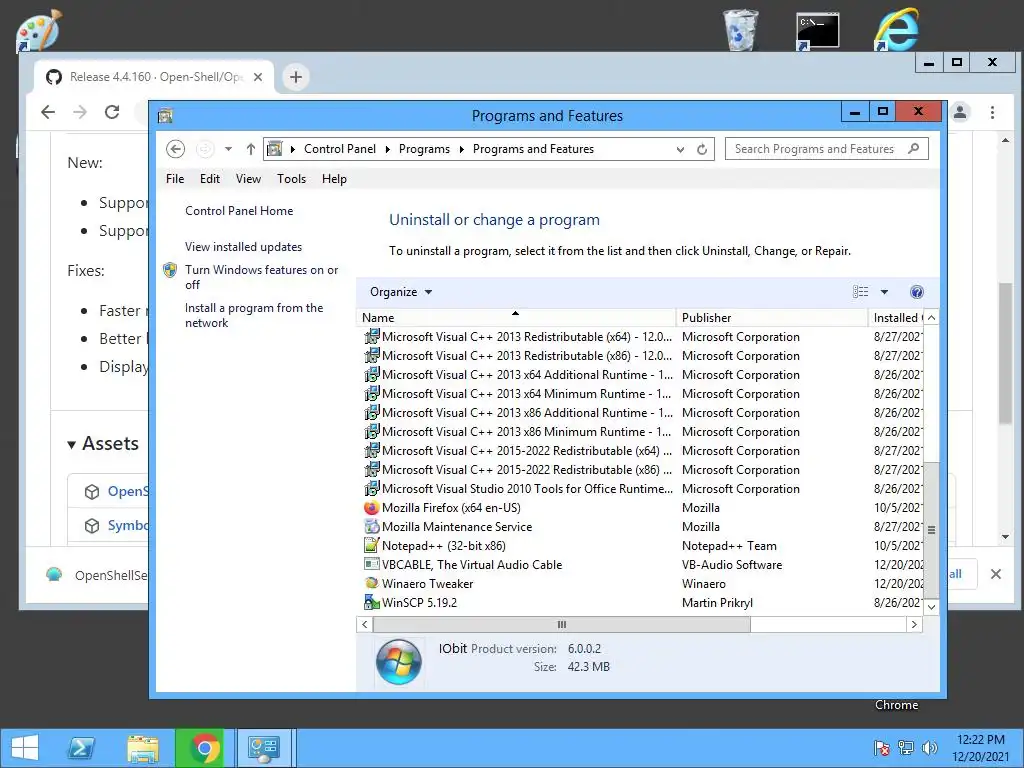Click View installed updates link

[x=244, y=247]
